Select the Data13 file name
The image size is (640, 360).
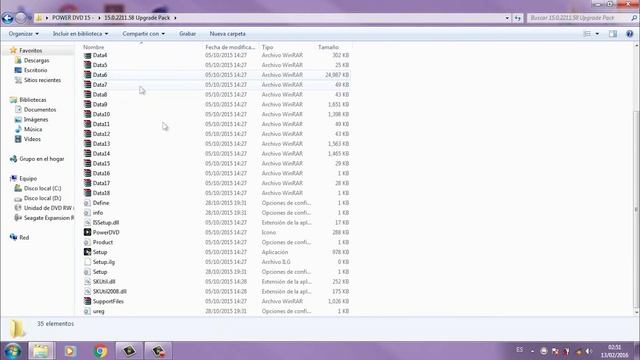point(101,144)
